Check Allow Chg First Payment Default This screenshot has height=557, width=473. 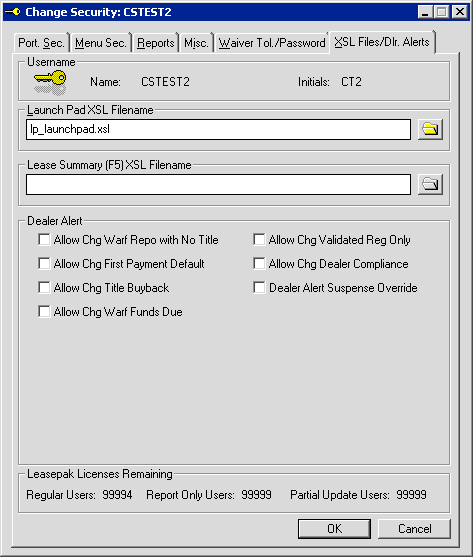(44, 264)
